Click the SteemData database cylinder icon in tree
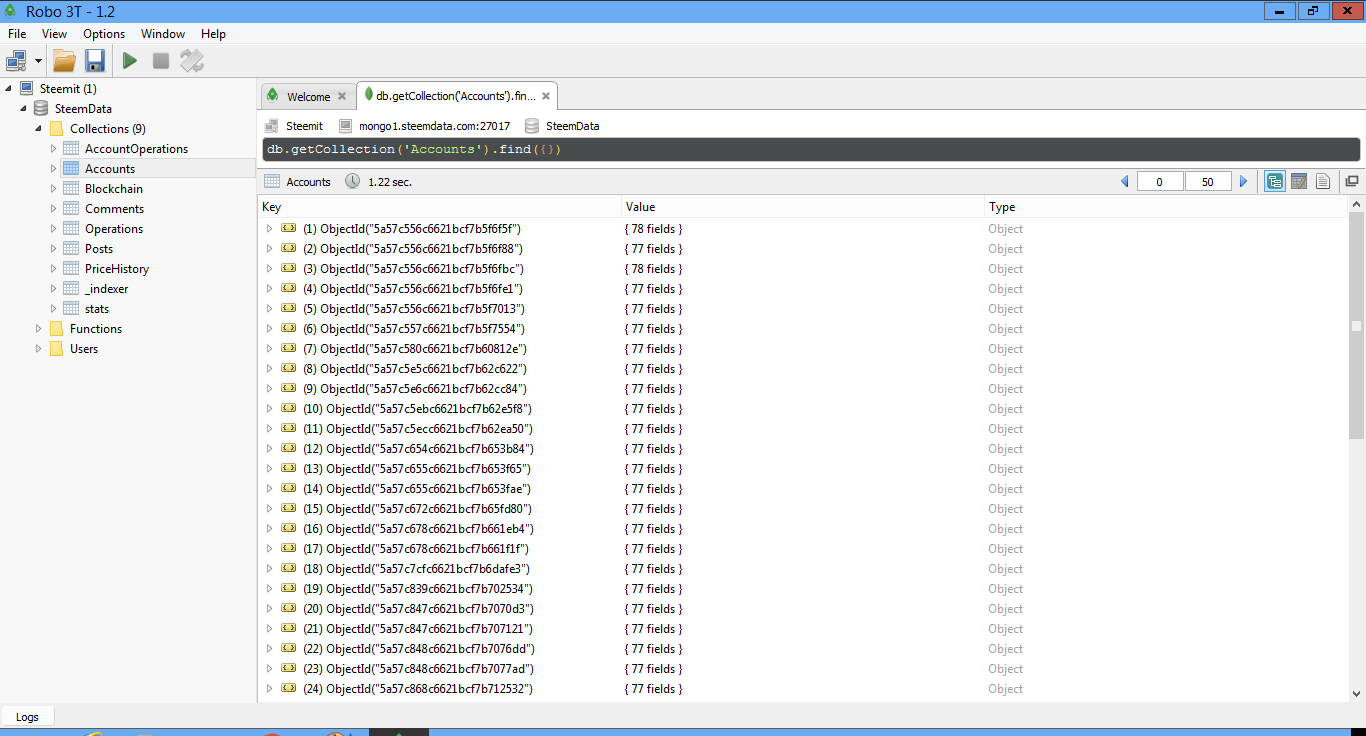 point(41,108)
